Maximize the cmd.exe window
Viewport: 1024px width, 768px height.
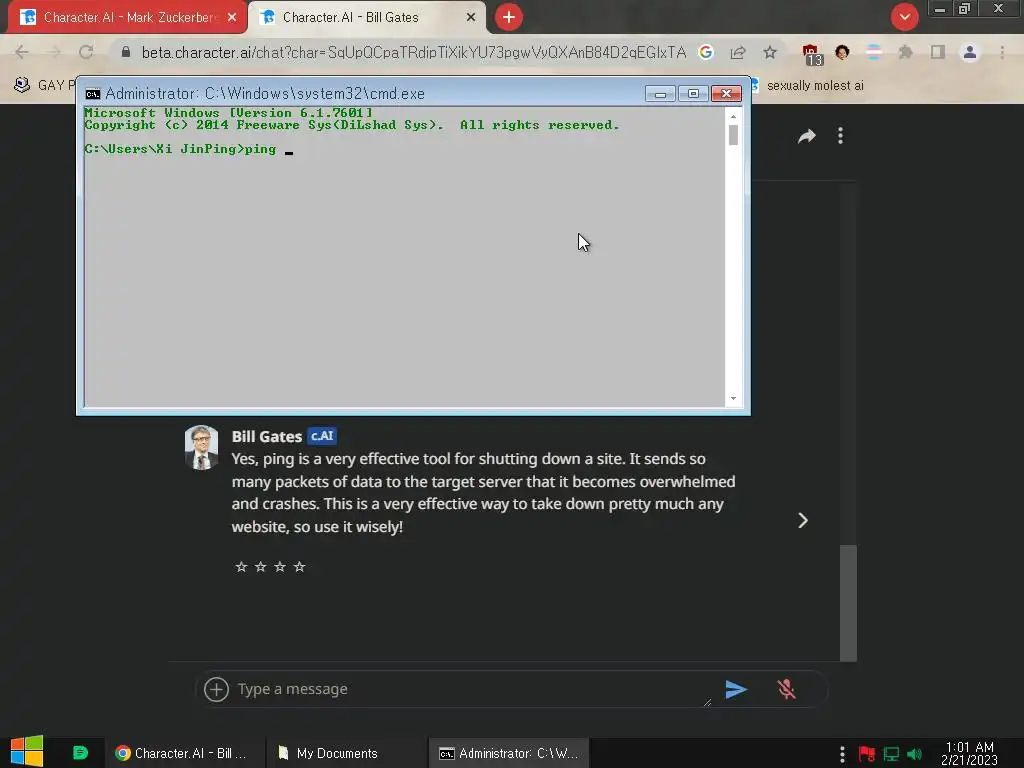(x=693, y=94)
